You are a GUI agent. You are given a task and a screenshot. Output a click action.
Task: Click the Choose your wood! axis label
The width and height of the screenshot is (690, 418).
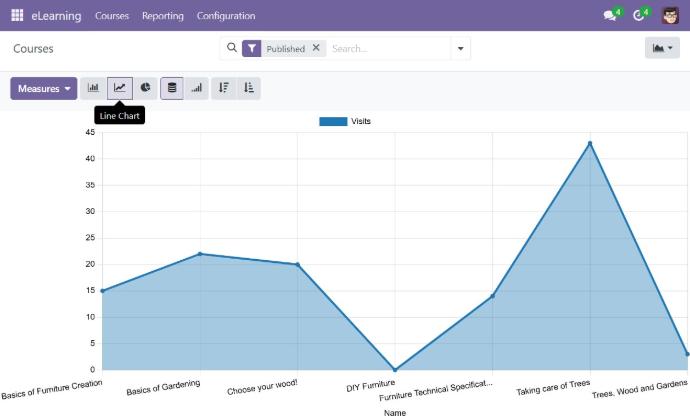pos(262,387)
